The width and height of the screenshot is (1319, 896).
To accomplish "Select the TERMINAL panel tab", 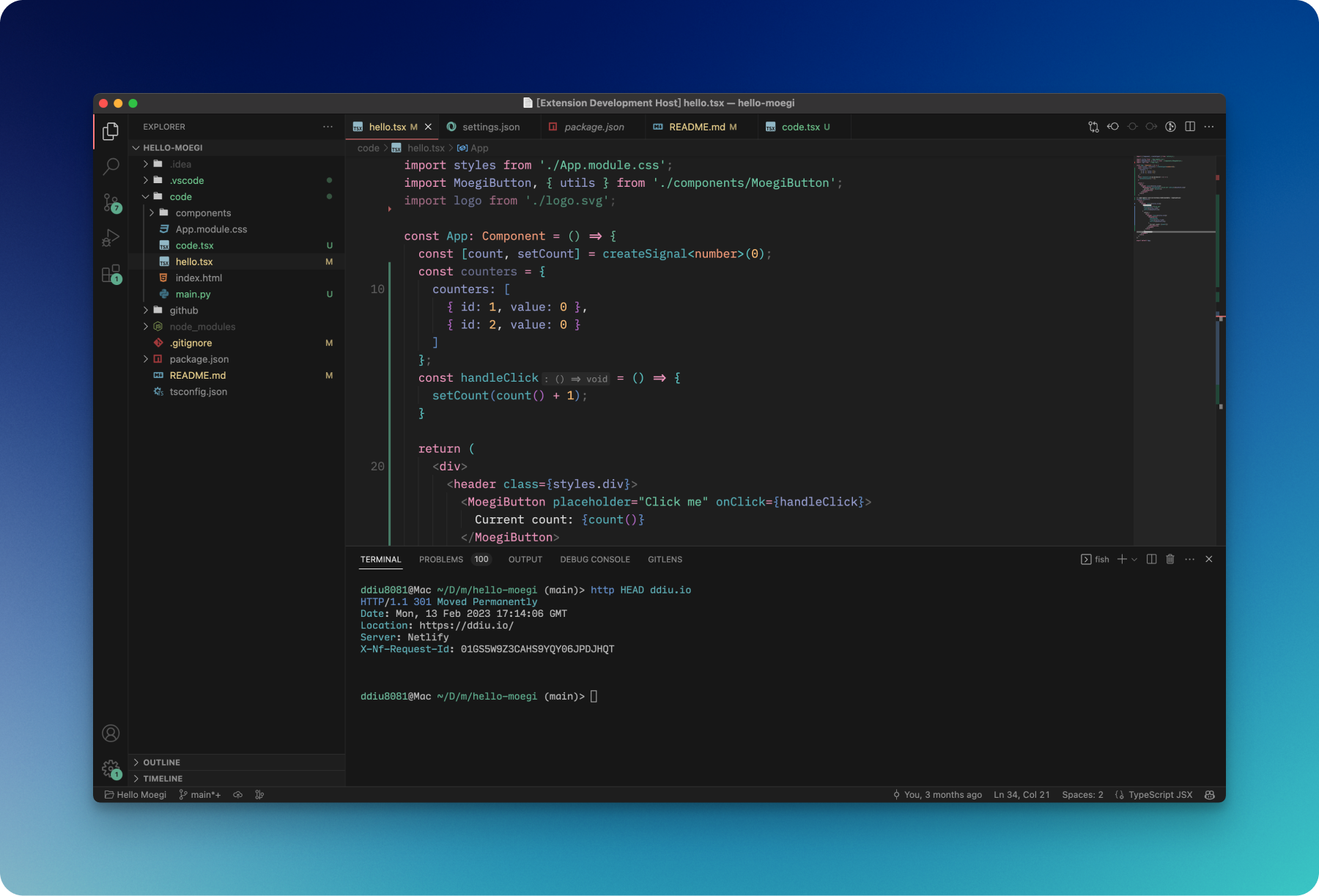I will pos(380,559).
